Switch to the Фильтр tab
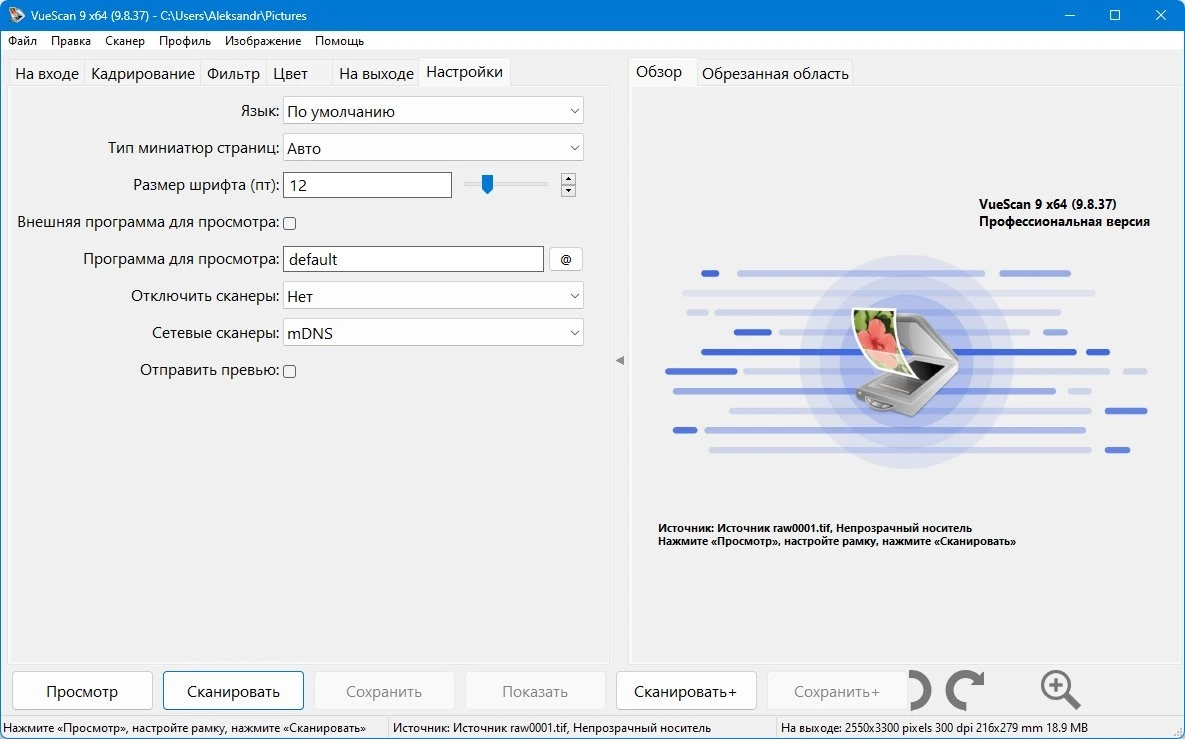1185x739 pixels. click(234, 73)
